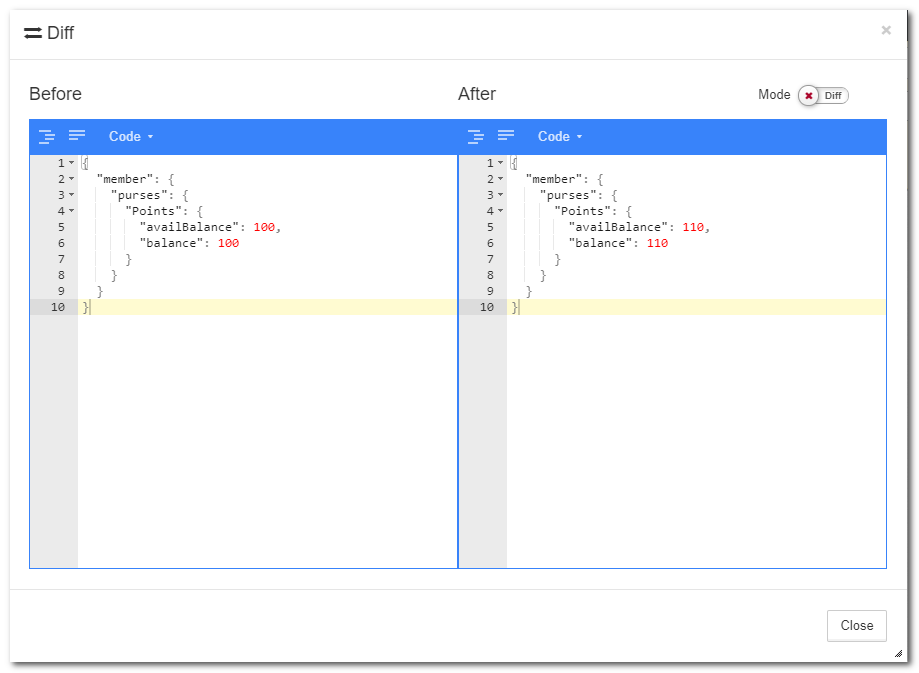Format JSON in the Before editor

47,136
